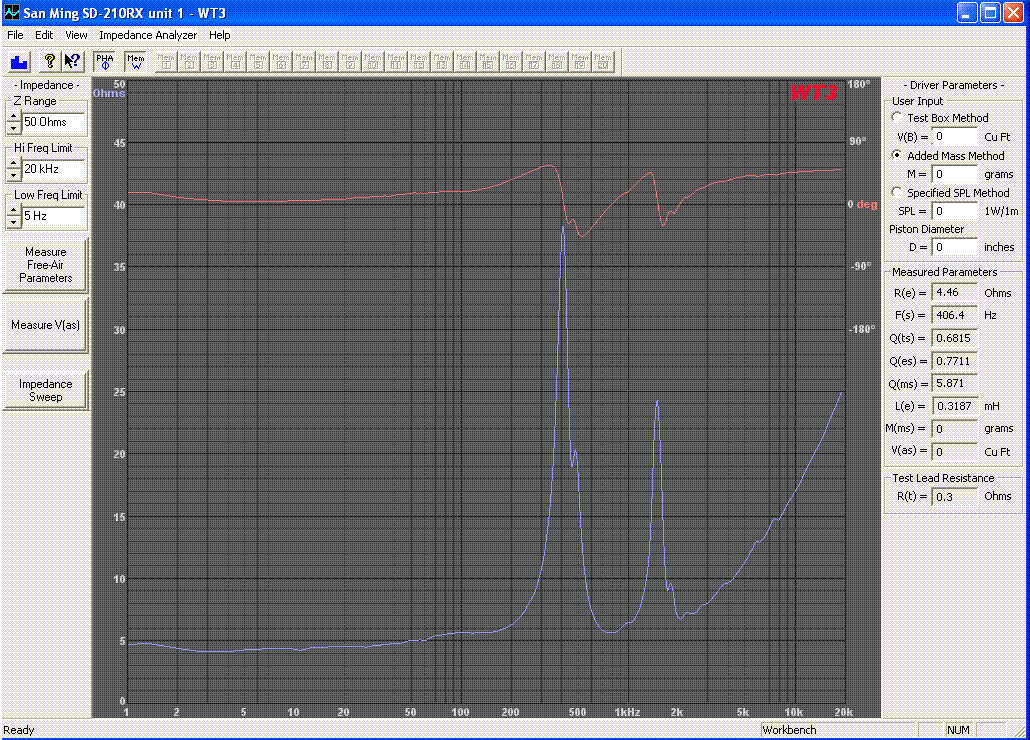The width and height of the screenshot is (1030, 740).
Task: Select the Specified SPL Method radio button
Action: (x=897, y=192)
